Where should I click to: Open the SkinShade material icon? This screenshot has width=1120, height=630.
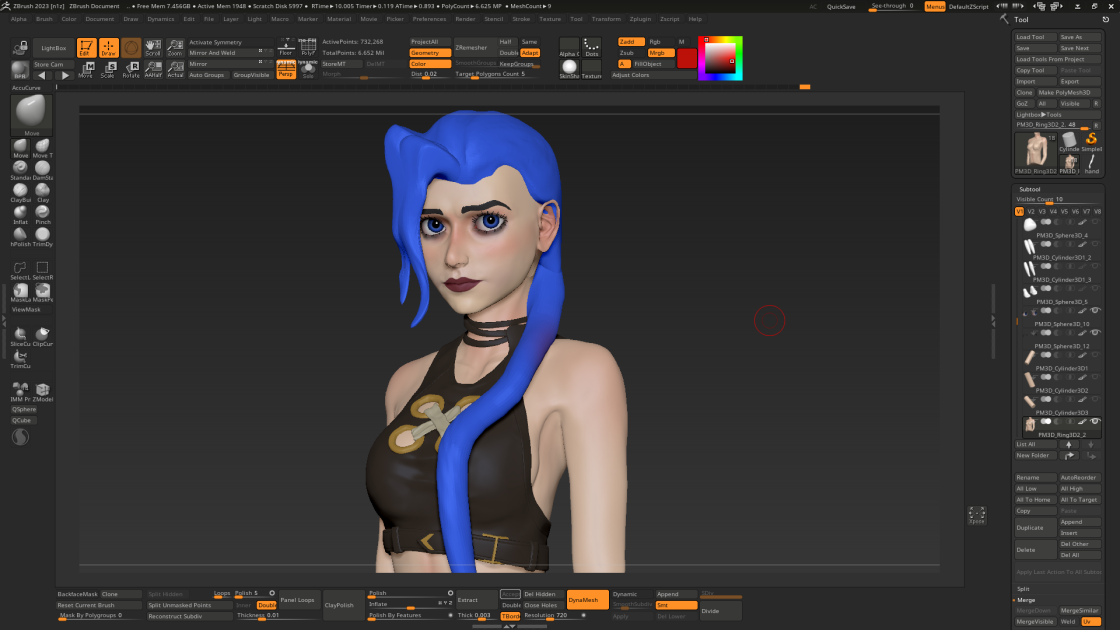tap(569, 69)
